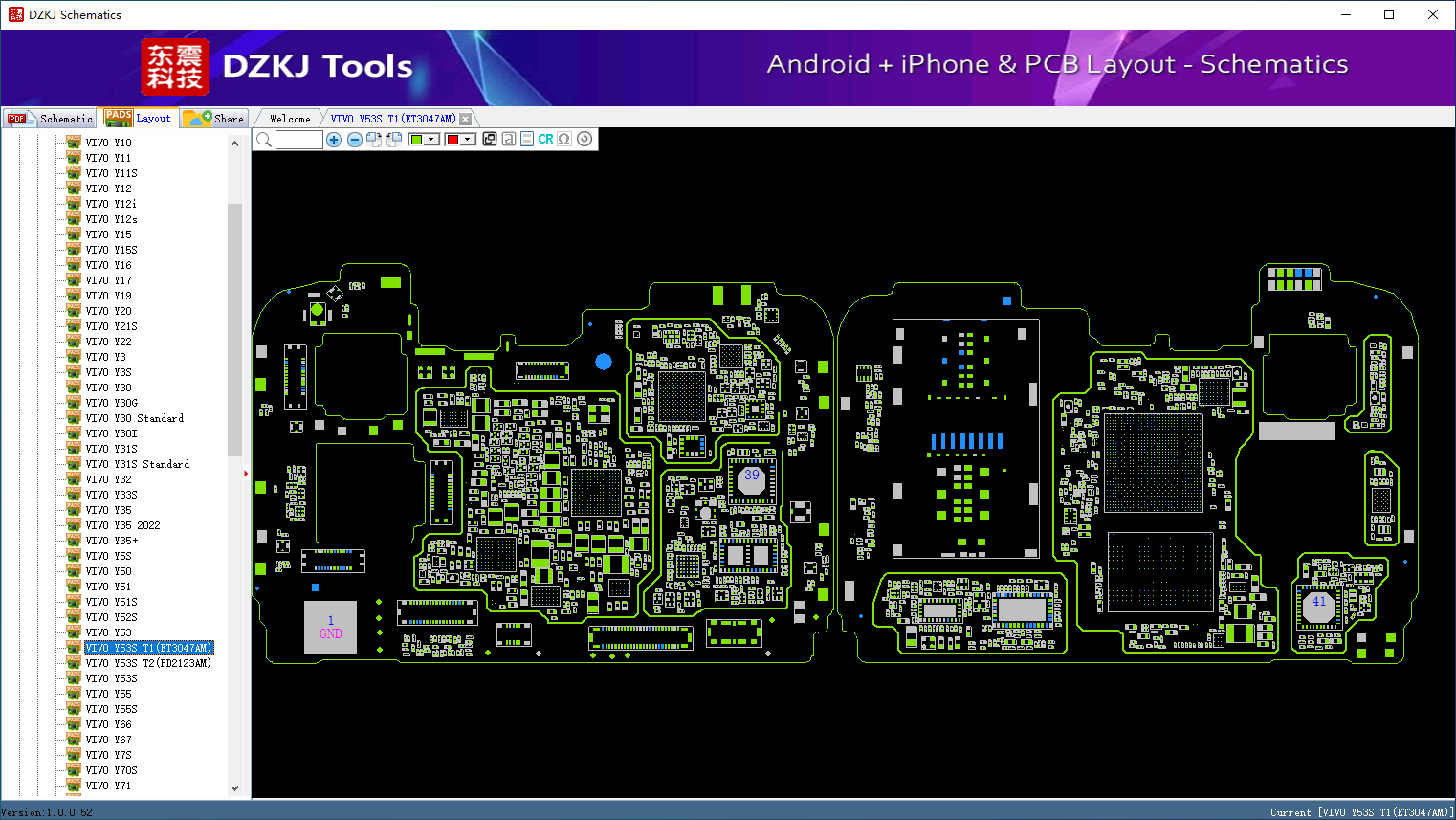1456x820 pixels.
Task: Click the red splitter arrow beside the device list
Action: pyautogui.click(x=246, y=473)
